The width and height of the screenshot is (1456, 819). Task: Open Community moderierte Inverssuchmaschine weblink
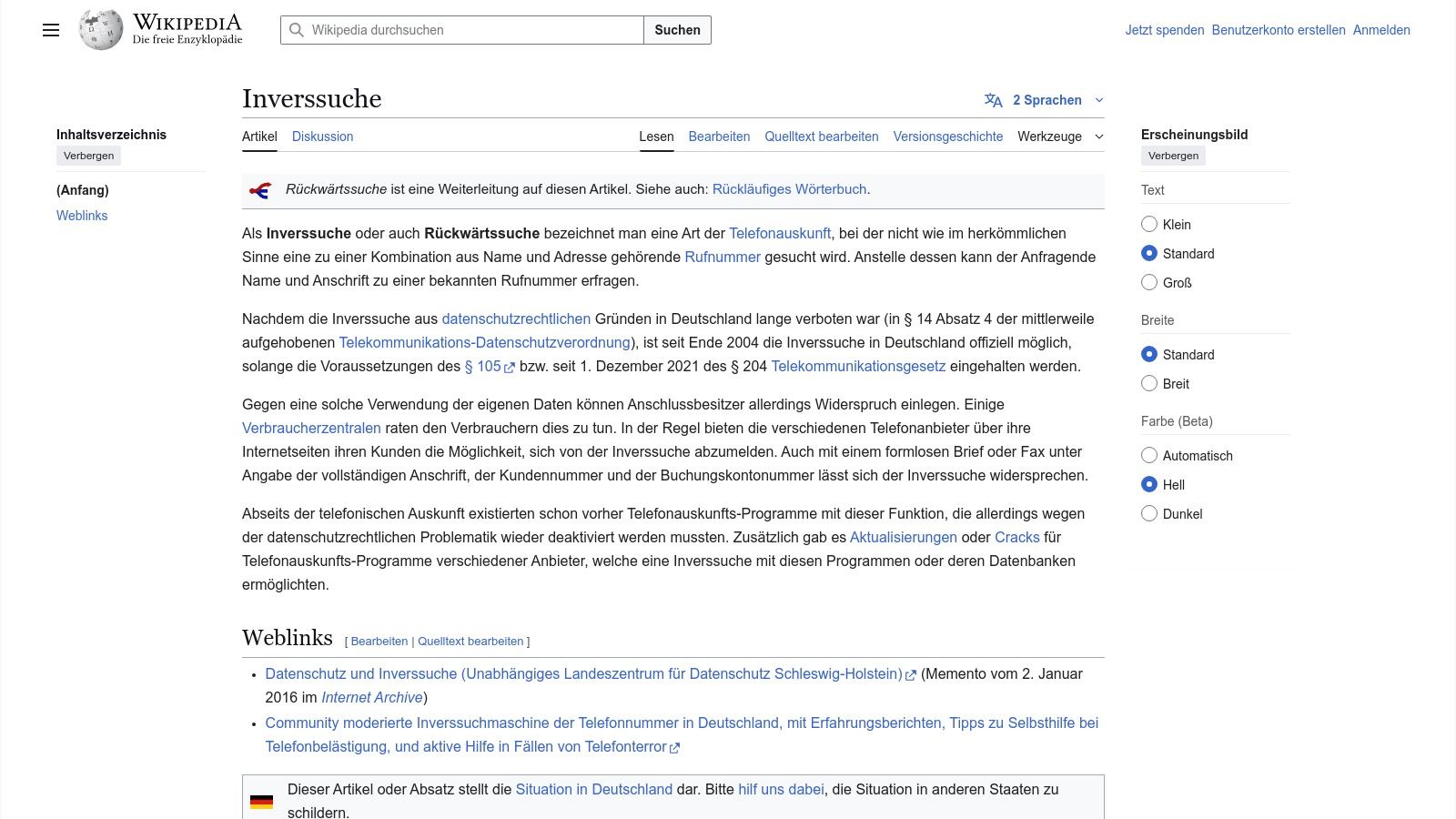tap(682, 734)
